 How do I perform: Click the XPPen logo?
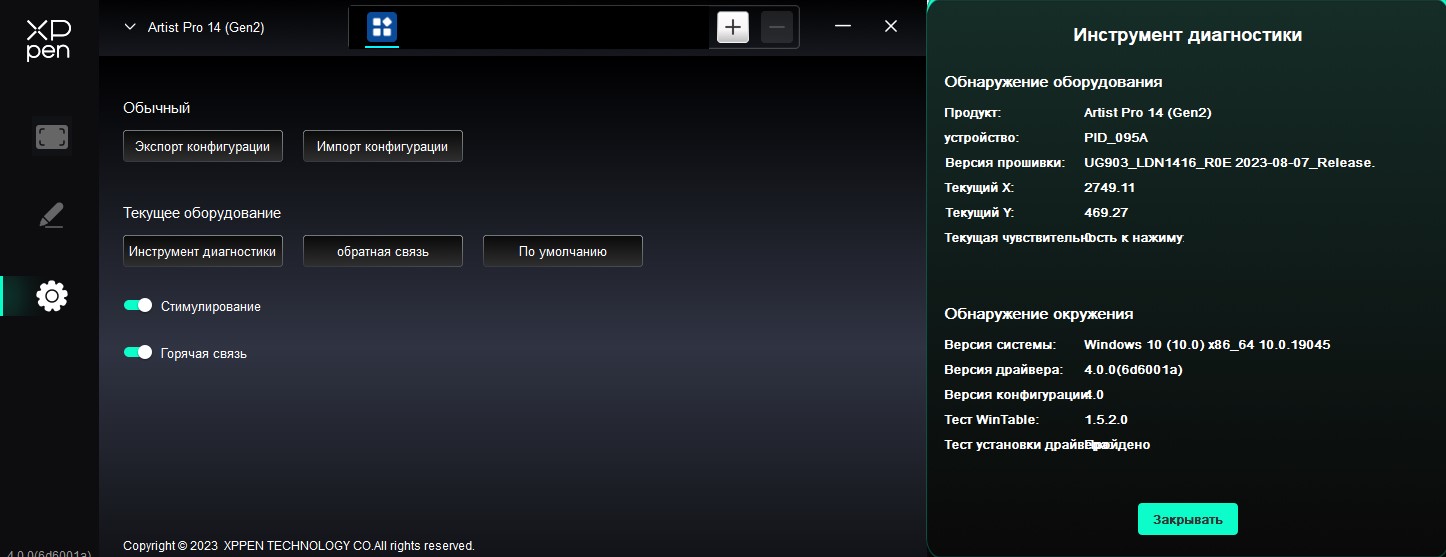(x=48, y=40)
